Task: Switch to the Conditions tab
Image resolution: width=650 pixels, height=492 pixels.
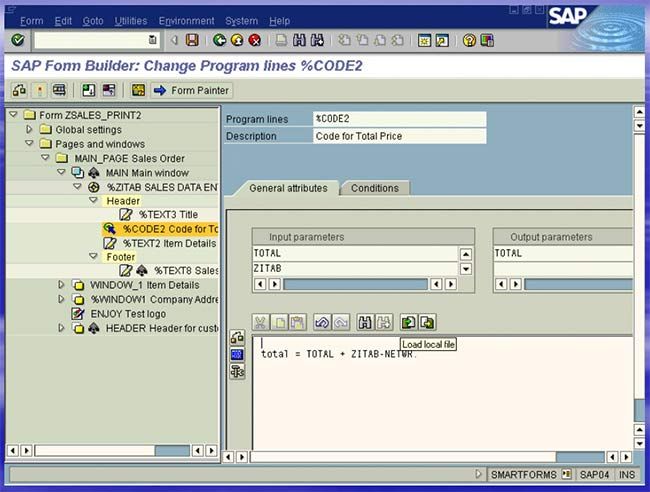Action: click(375, 188)
